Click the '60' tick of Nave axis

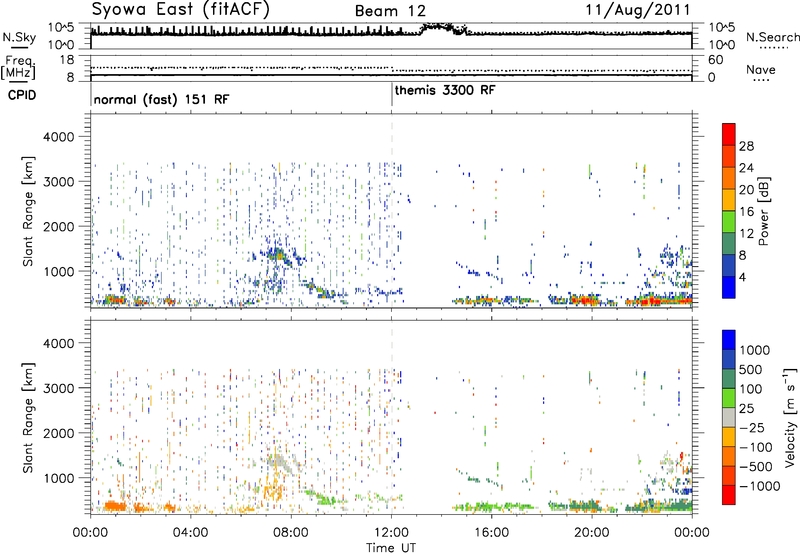[x=716, y=60]
